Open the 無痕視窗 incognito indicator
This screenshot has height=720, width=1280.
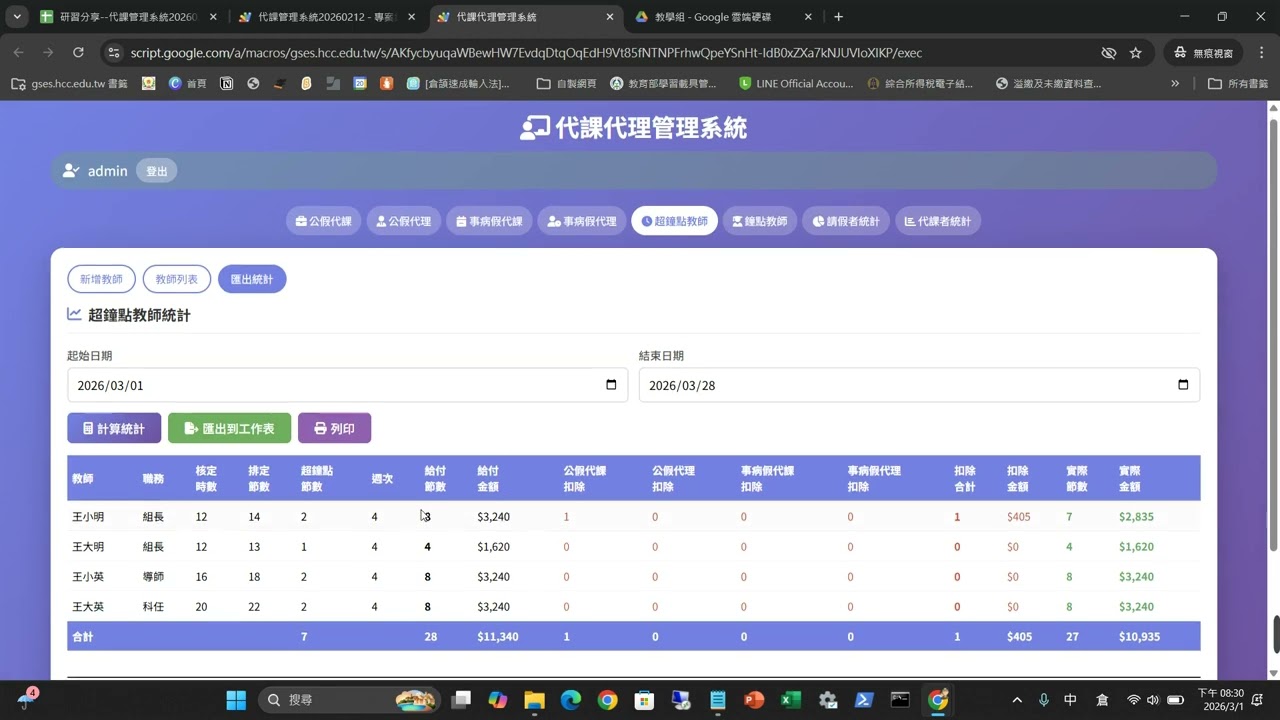(x=1203, y=53)
